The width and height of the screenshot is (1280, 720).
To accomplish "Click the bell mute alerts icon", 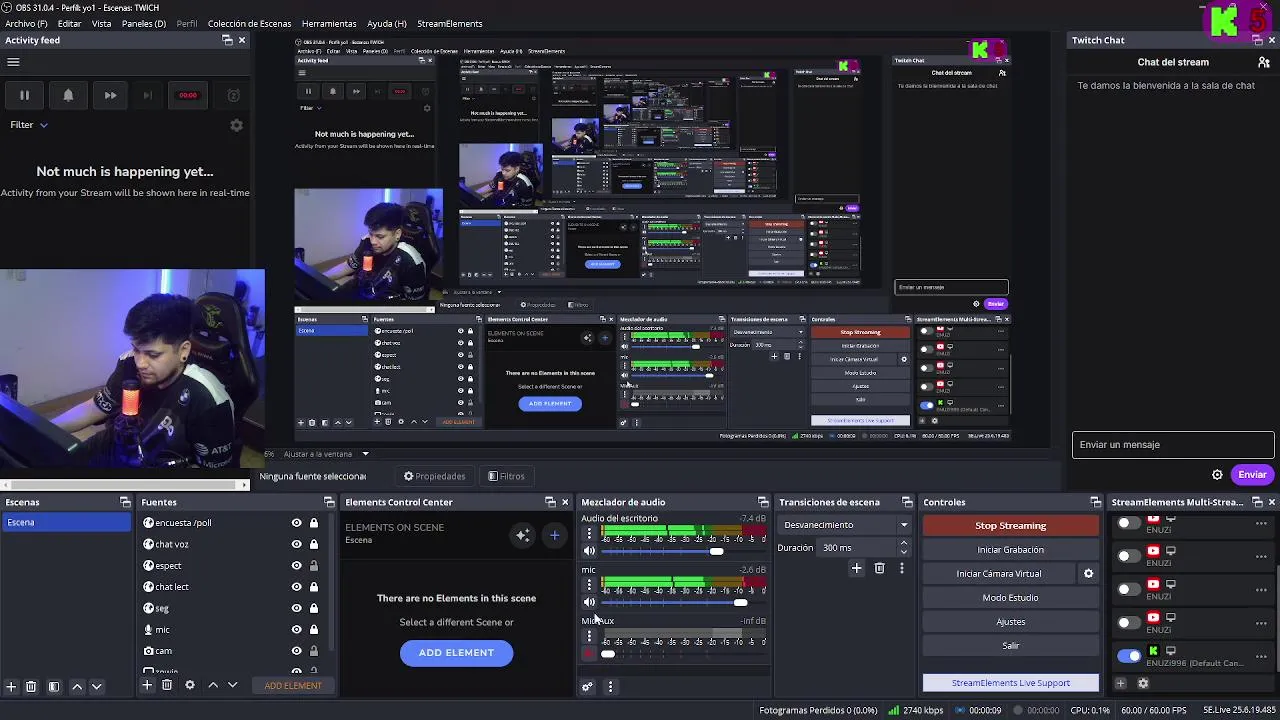I will 68,95.
